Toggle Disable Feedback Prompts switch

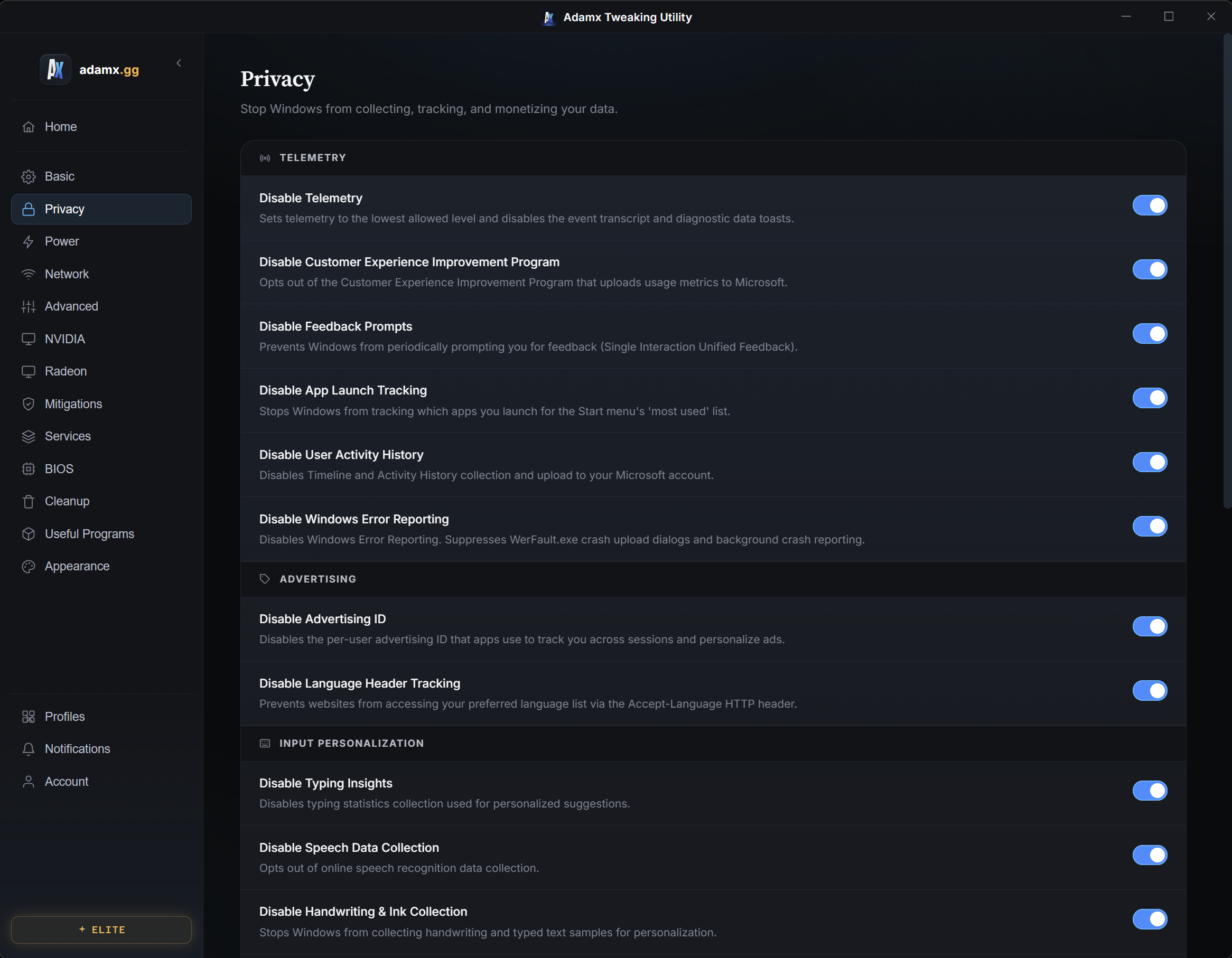1150,334
